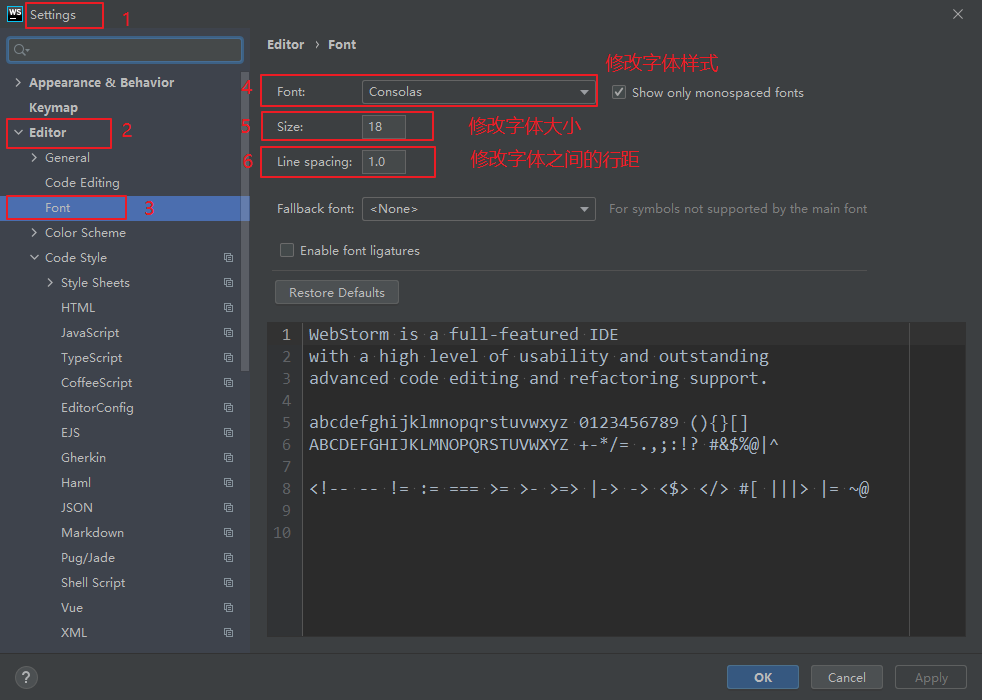Viewport: 982px width, 700px height.
Task: Collapse the Code Style chevron
Action: click(x=34, y=257)
